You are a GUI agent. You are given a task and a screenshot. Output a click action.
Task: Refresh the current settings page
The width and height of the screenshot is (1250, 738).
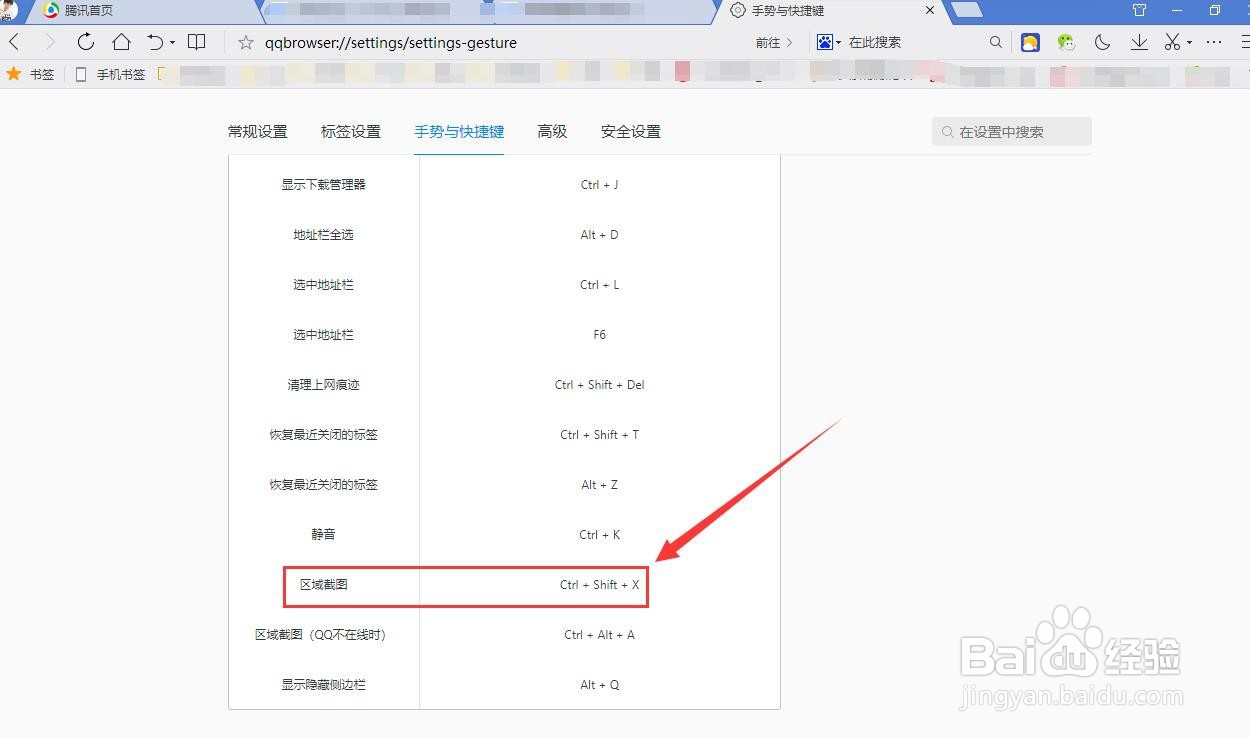pos(86,42)
